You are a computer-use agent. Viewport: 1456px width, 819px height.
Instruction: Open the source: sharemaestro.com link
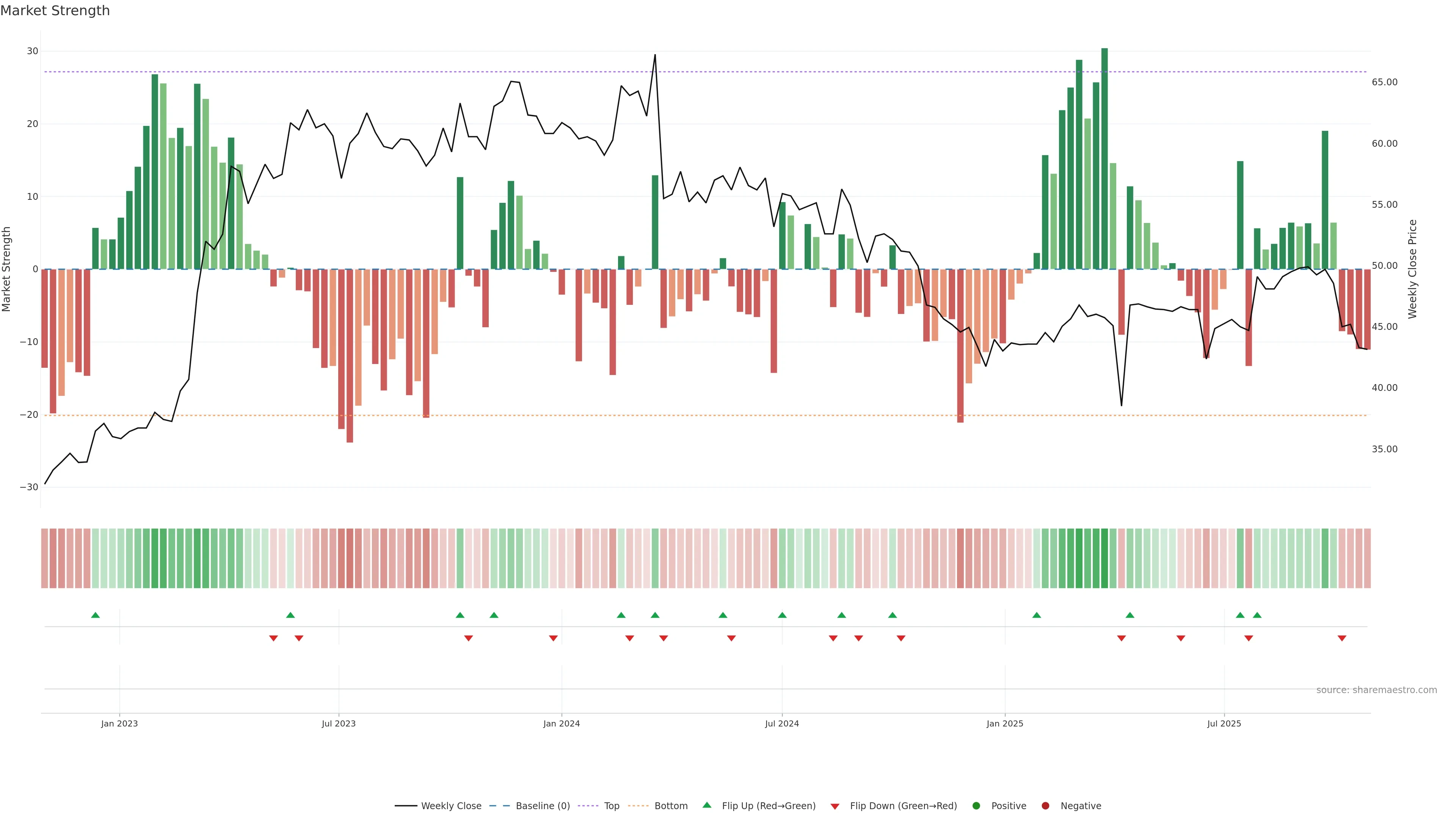point(1376,690)
